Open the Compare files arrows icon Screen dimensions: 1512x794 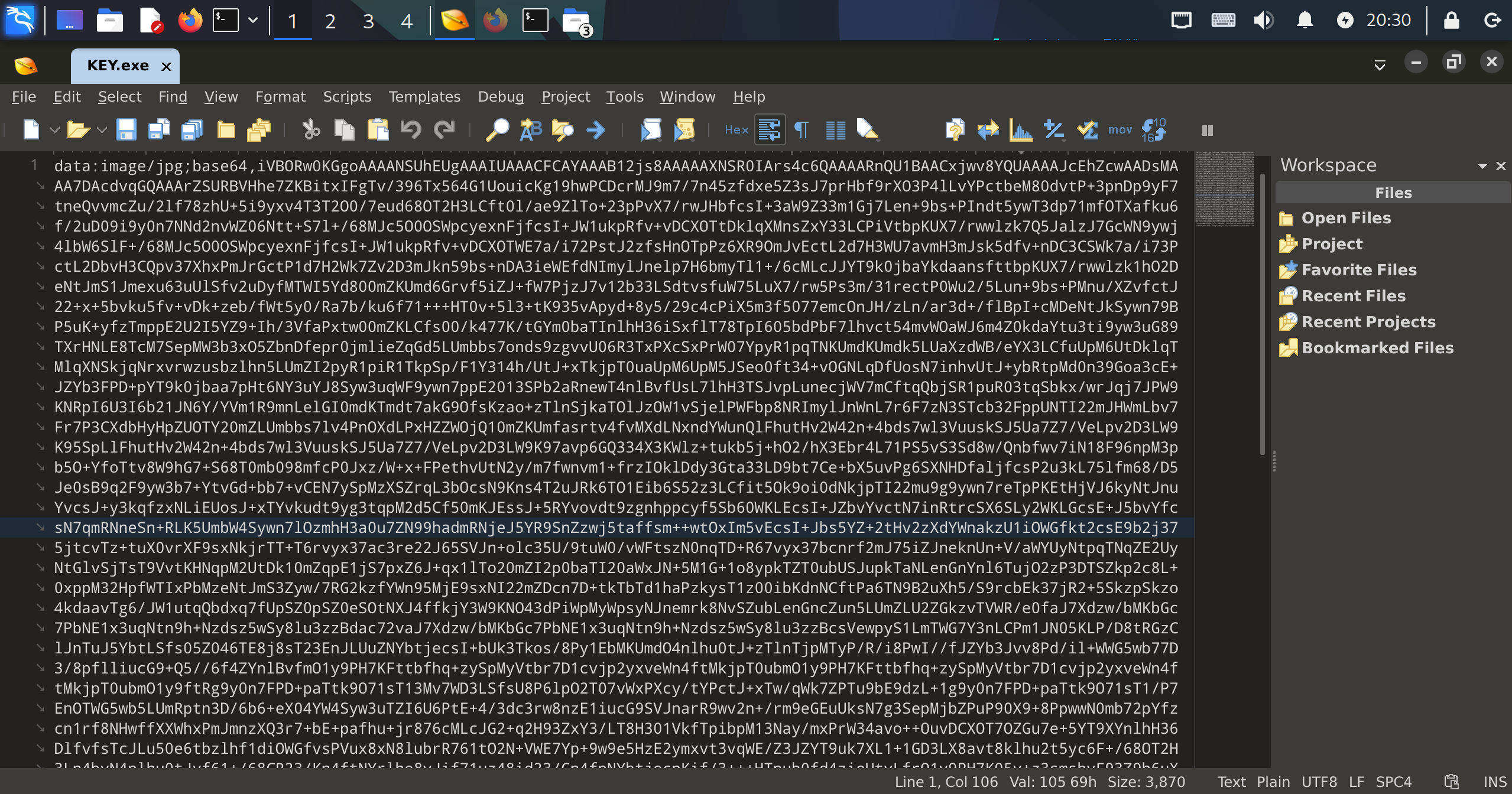point(988,129)
